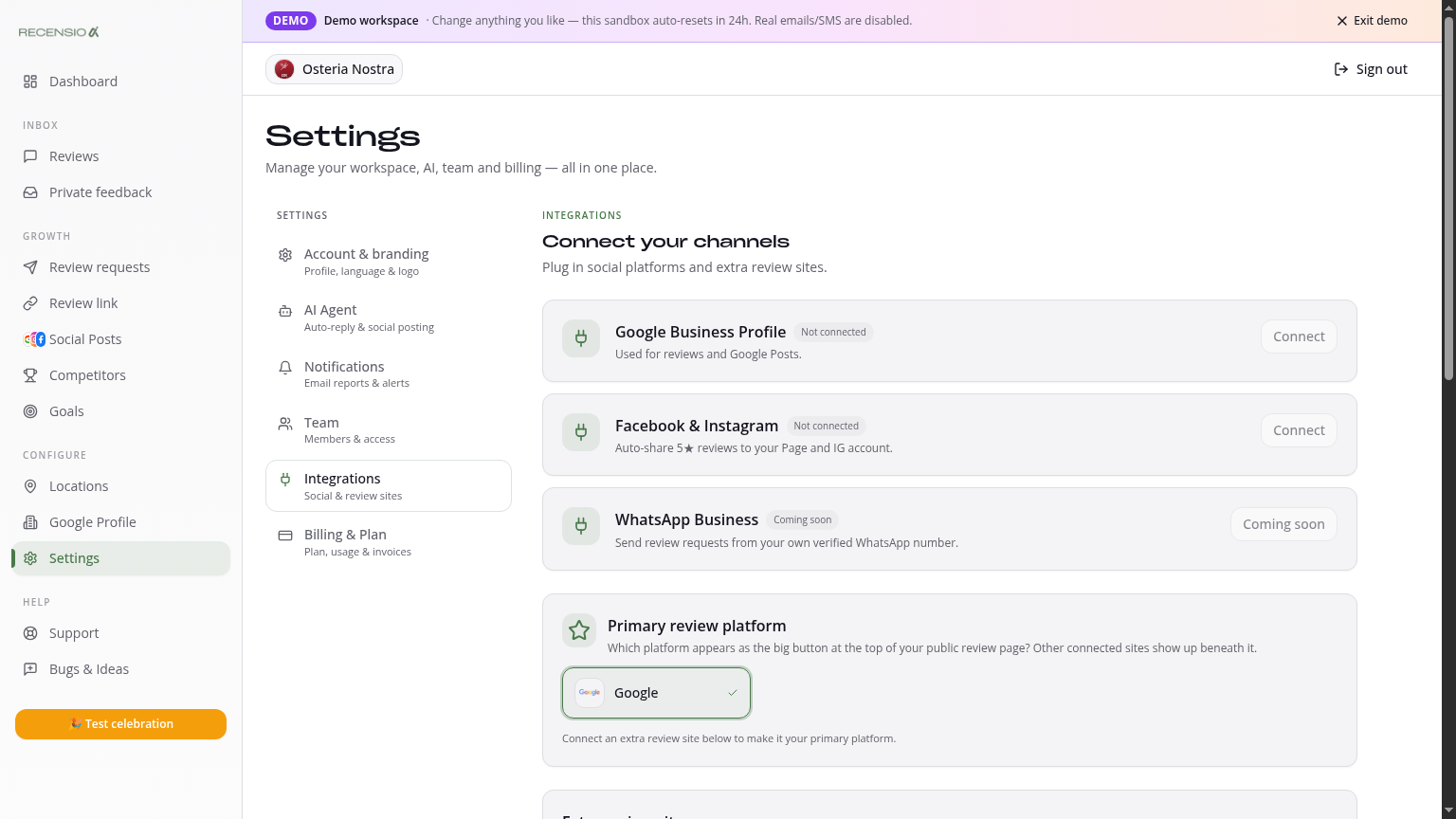Viewport: 1456px width, 819px height.
Task: Click the X icon next to Exit demo
Action: click(x=1342, y=21)
